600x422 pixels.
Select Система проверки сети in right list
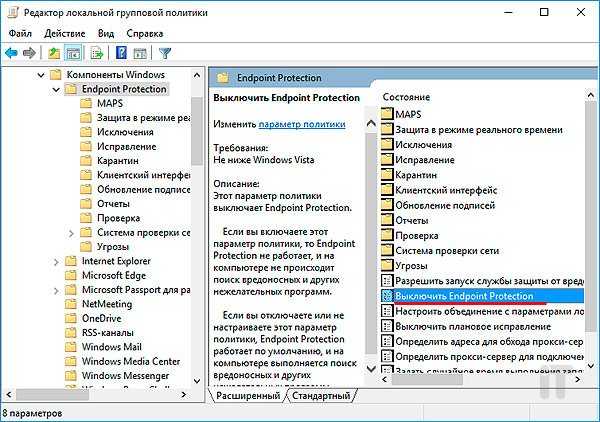(440, 251)
